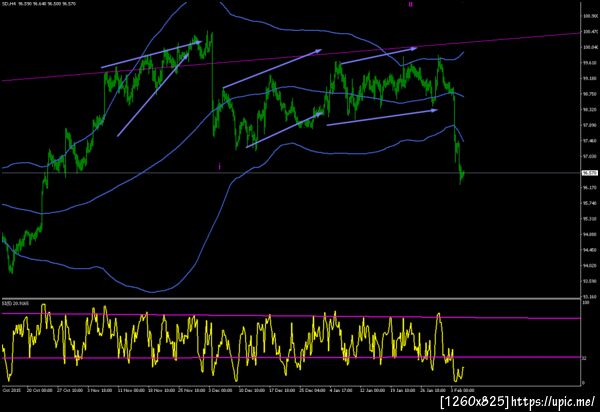
Task: Select the upper purple level line in the oscillator
Action: pyautogui.click(x=291, y=316)
